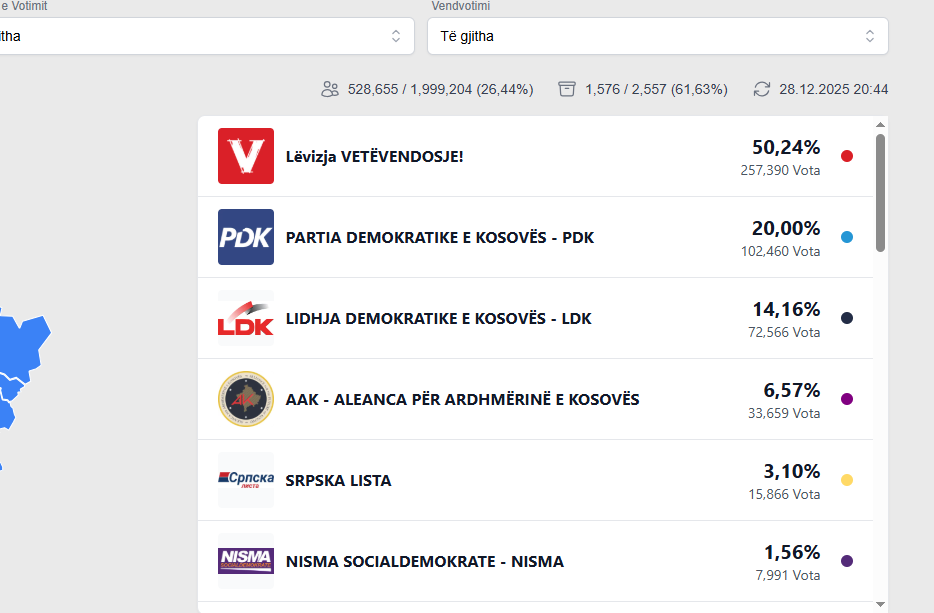Open the Vendvotimi dropdown
934x613 pixels.
[657, 36]
